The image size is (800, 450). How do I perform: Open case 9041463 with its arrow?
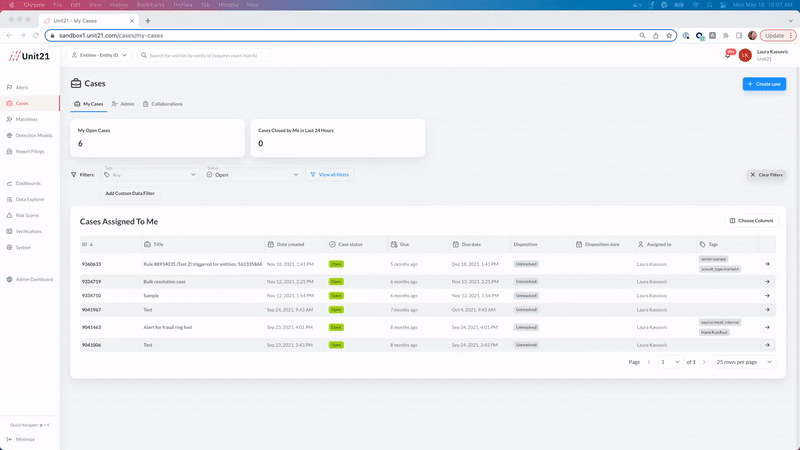click(767, 328)
